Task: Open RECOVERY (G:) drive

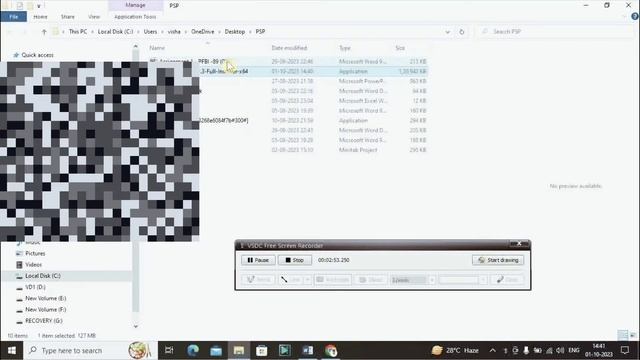Action: (x=44, y=321)
